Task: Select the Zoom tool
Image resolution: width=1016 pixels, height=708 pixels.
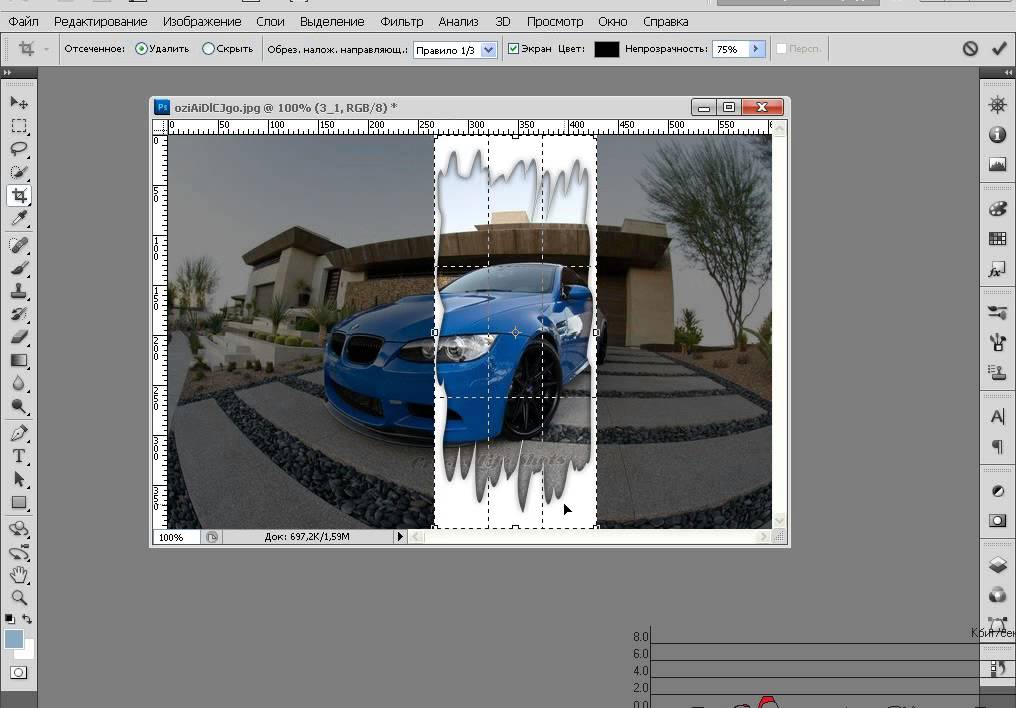Action: pos(19,597)
